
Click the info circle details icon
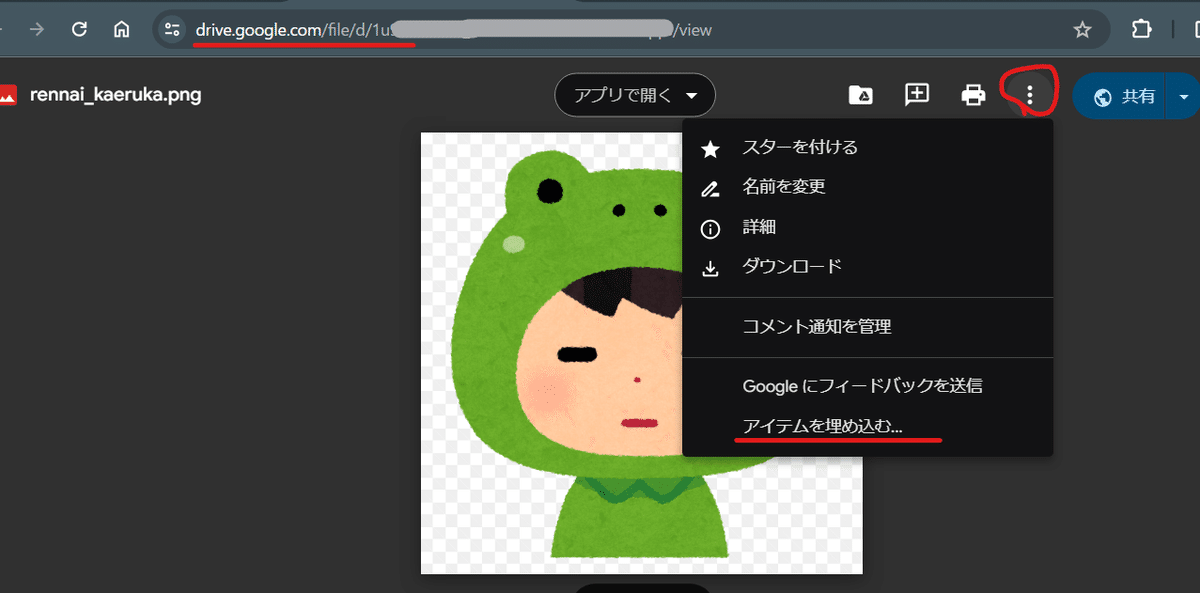pyautogui.click(x=710, y=229)
